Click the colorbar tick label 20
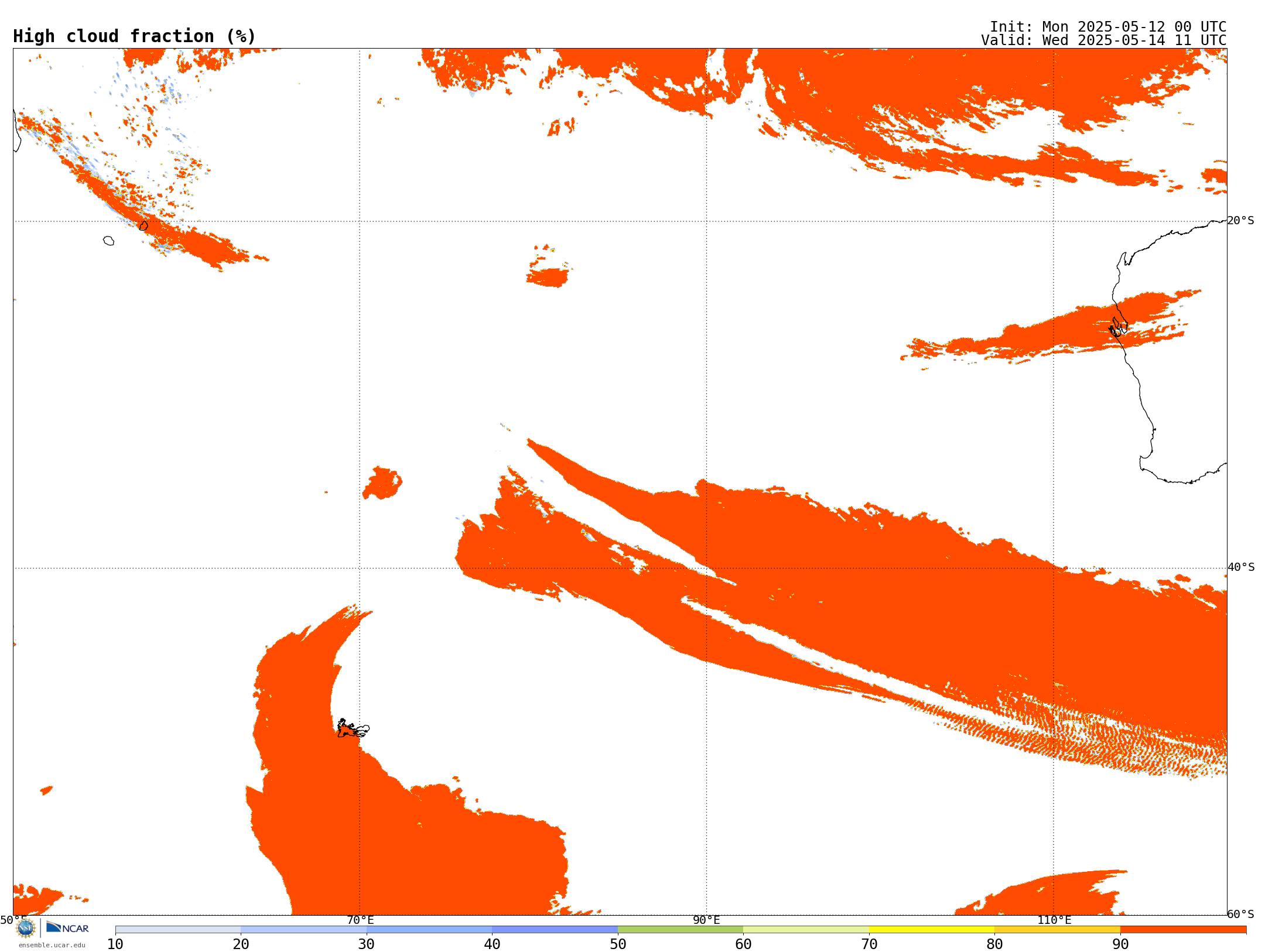1265x952 pixels. click(241, 944)
